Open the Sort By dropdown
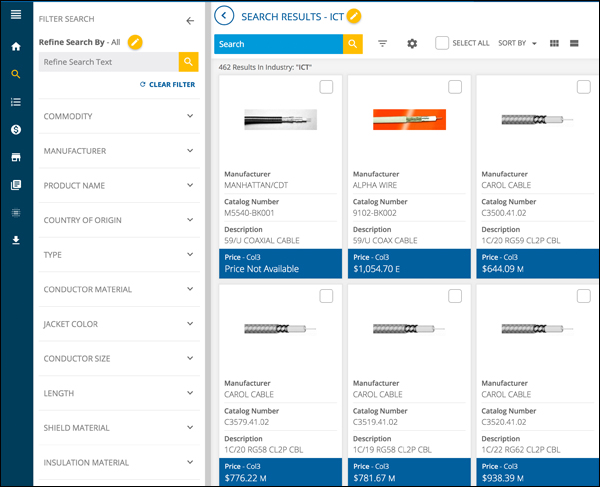Viewport: 600px width, 487px height. click(x=517, y=43)
